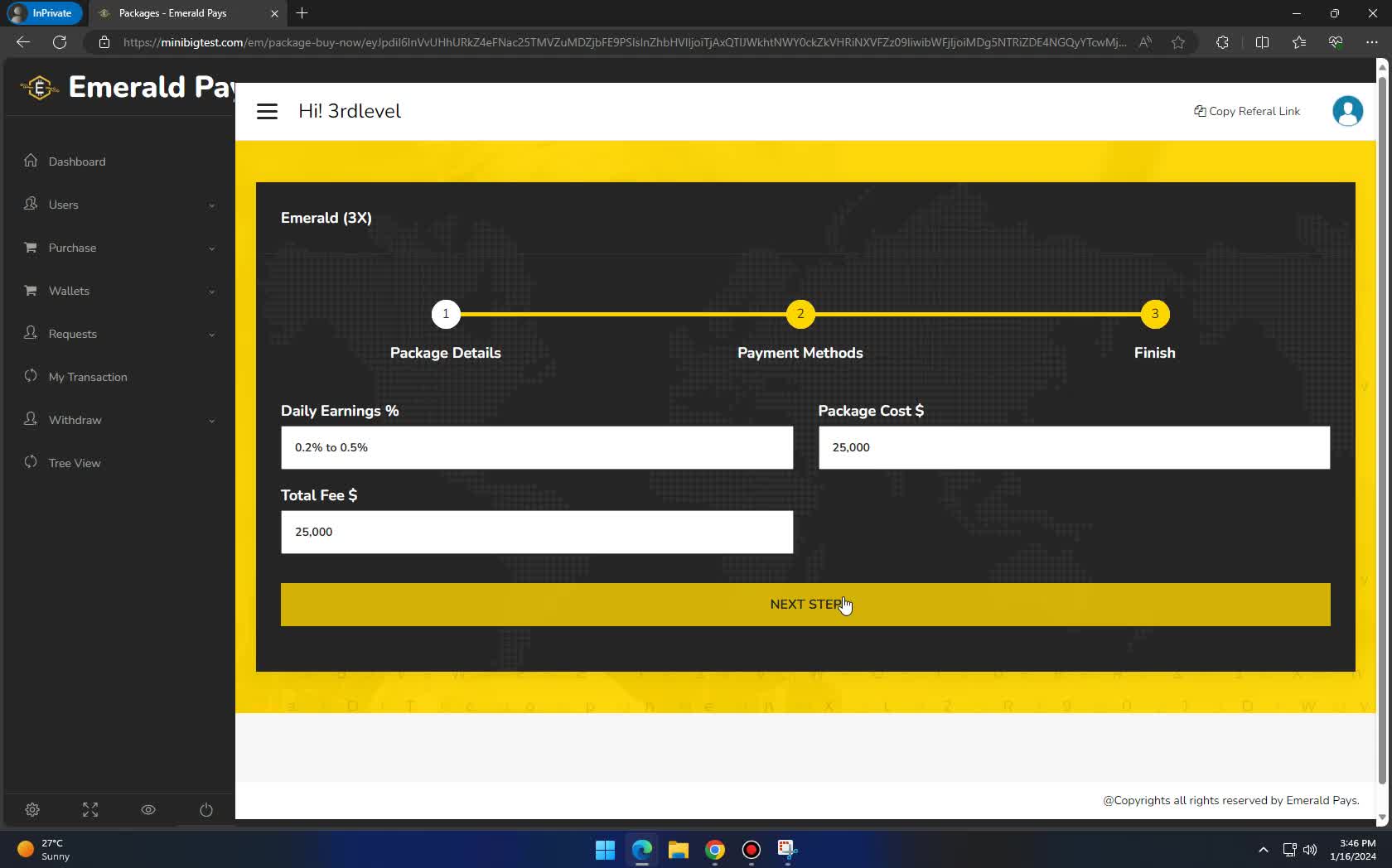Click the fullscreen expand icon
The width and height of the screenshot is (1392, 868).
tap(90, 810)
